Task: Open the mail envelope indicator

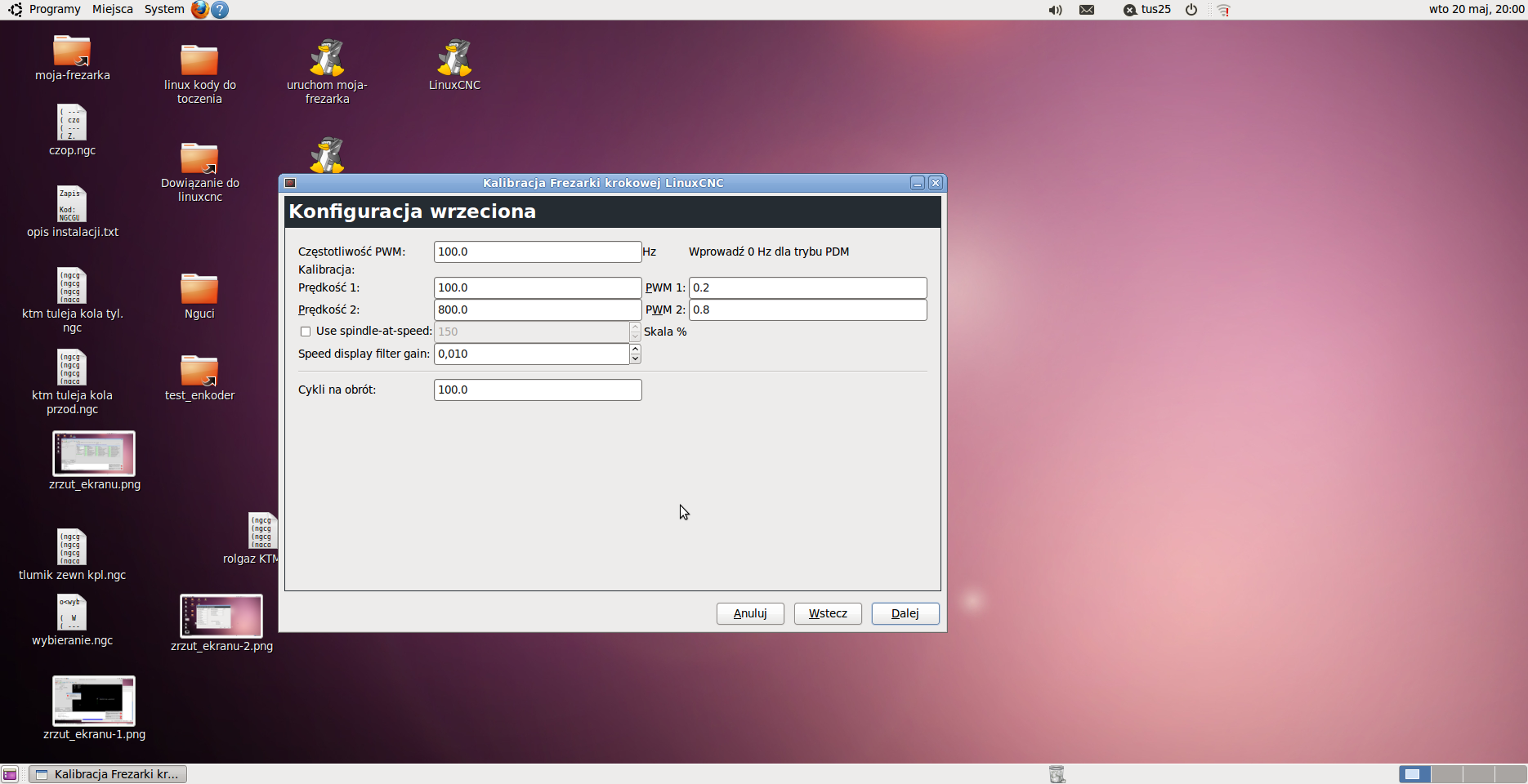Action: click(1087, 10)
